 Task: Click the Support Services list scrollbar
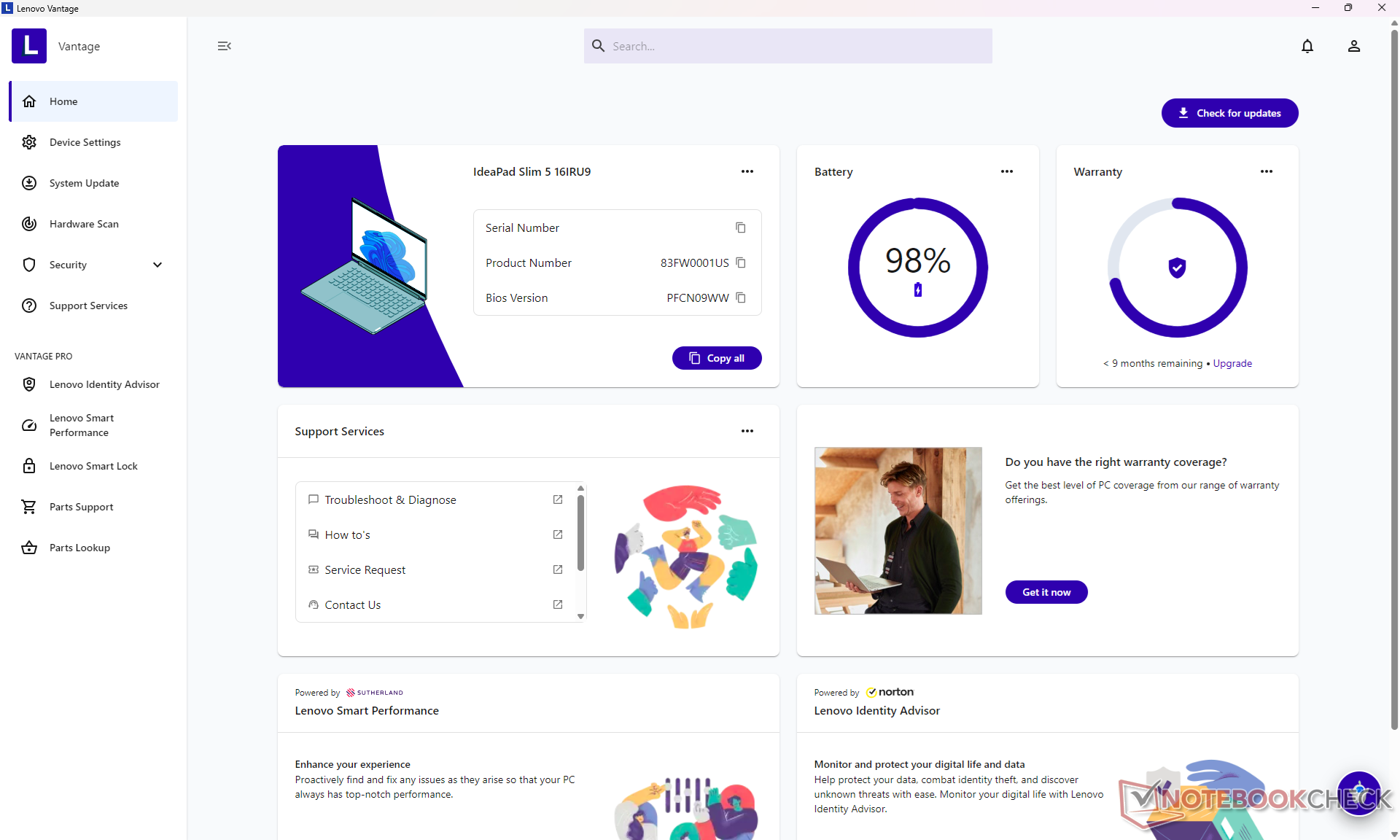pos(580,532)
